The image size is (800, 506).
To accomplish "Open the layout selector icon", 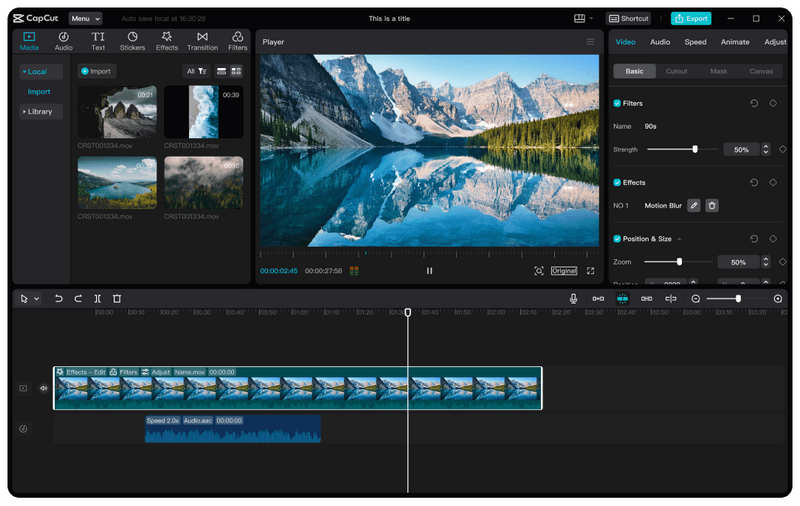I will click(x=580, y=18).
